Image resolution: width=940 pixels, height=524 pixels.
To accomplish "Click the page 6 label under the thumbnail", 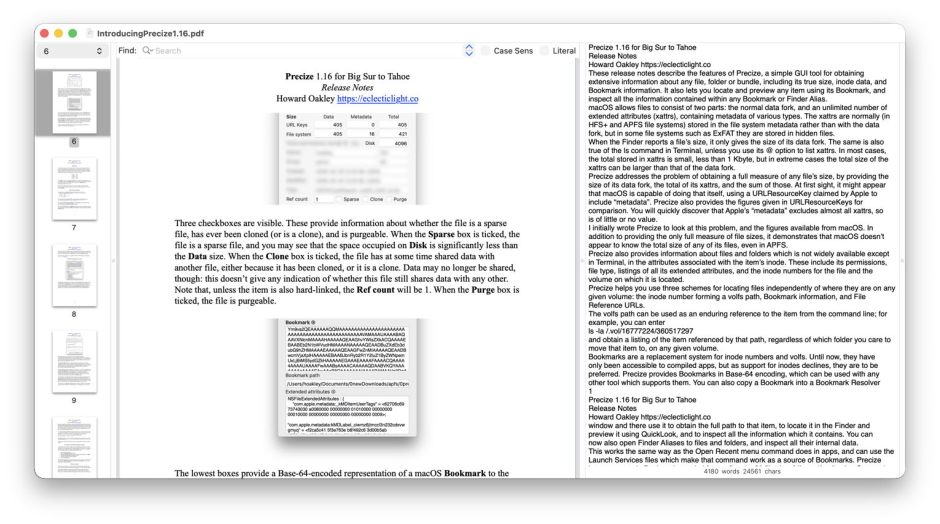I will (74, 141).
